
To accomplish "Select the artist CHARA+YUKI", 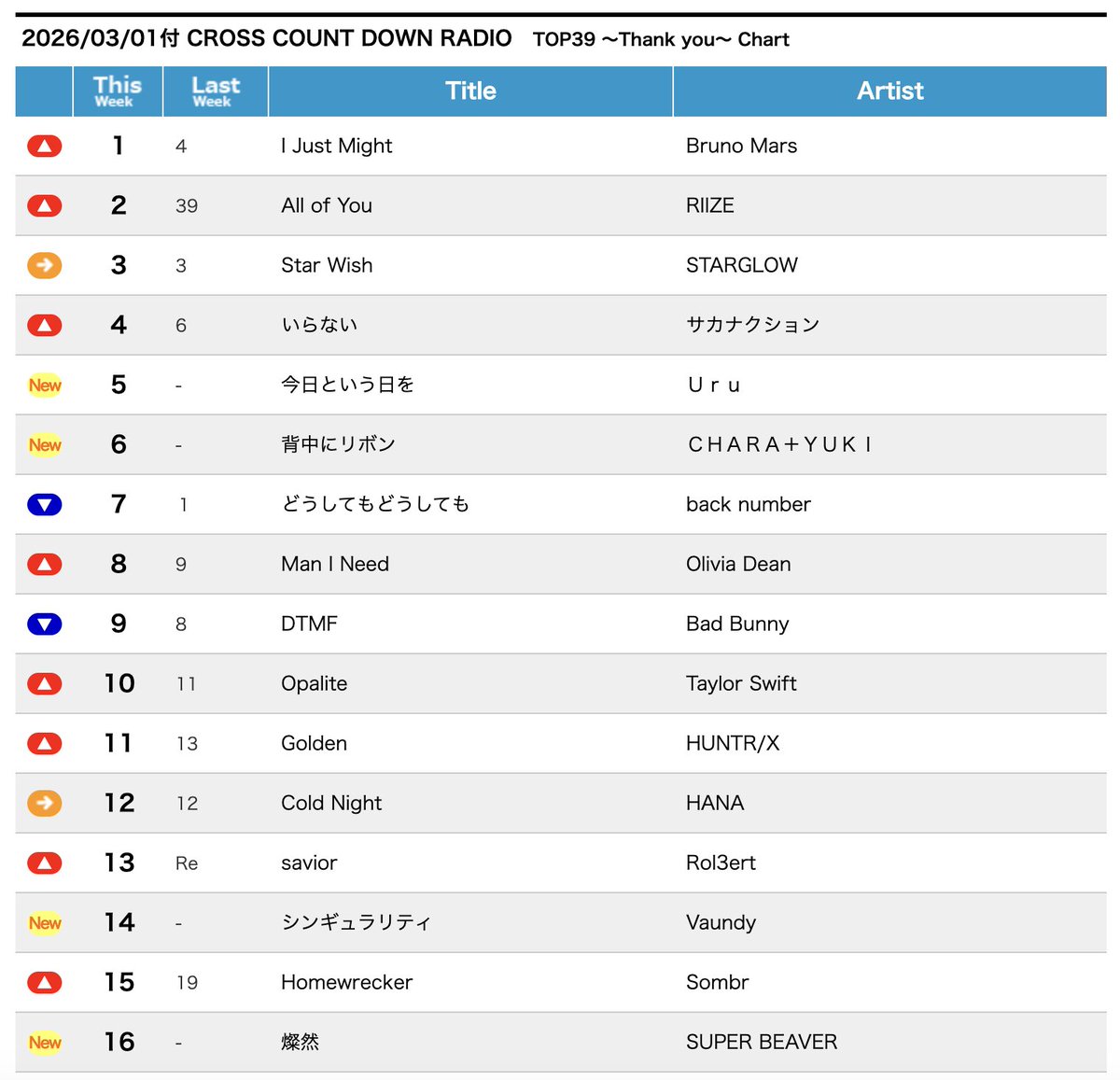I will 780,444.
